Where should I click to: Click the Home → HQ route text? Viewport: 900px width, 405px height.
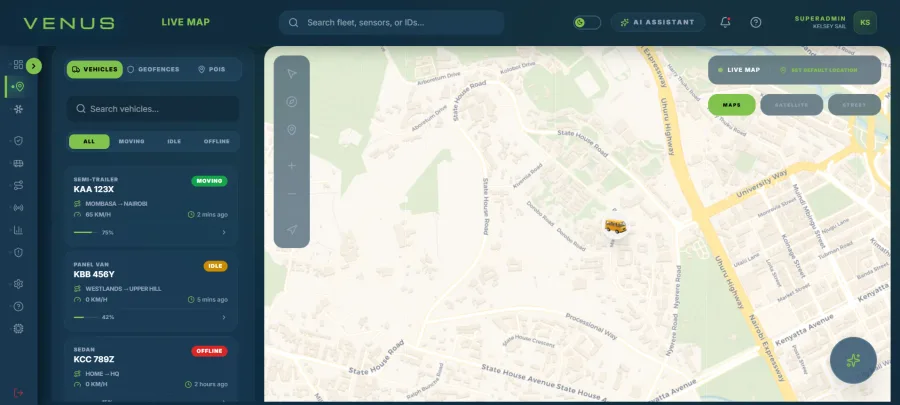pos(102,373)
